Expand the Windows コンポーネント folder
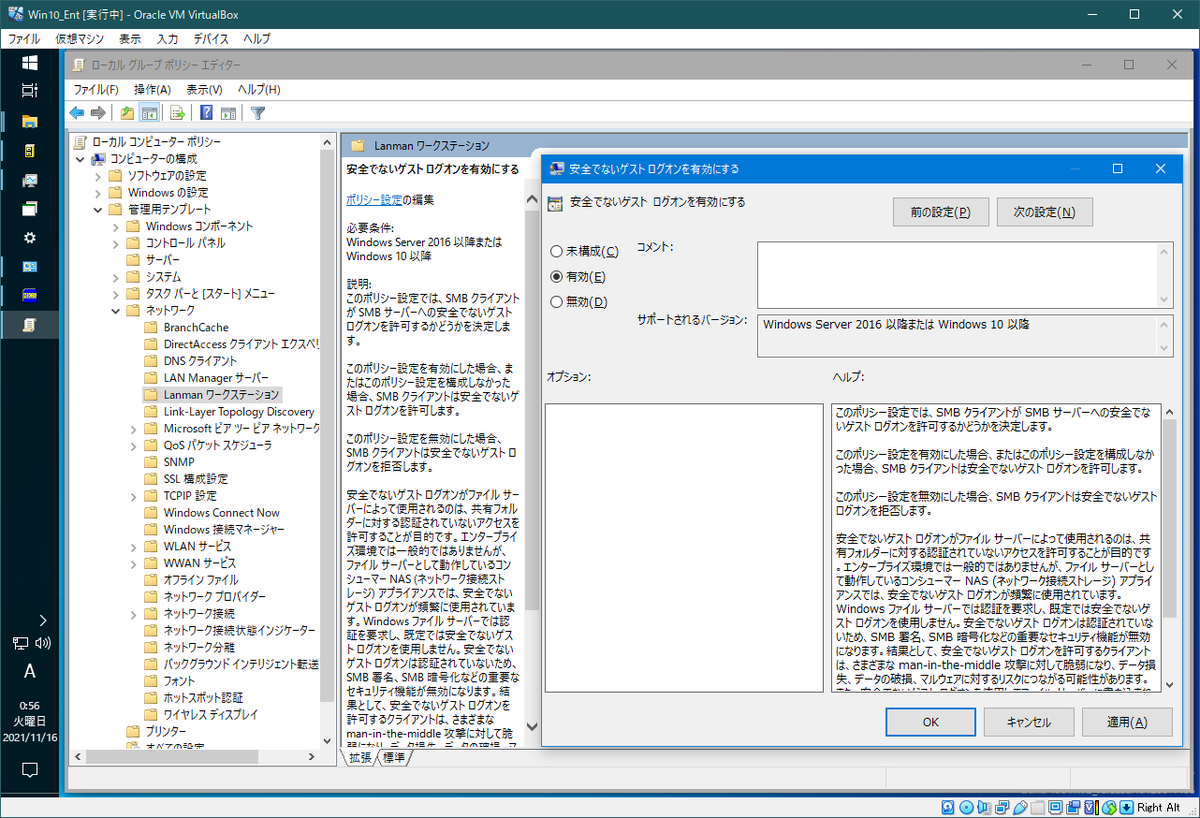Viewport: 1200px width, 818px height. pyautogui.click(x=117, y=226)
